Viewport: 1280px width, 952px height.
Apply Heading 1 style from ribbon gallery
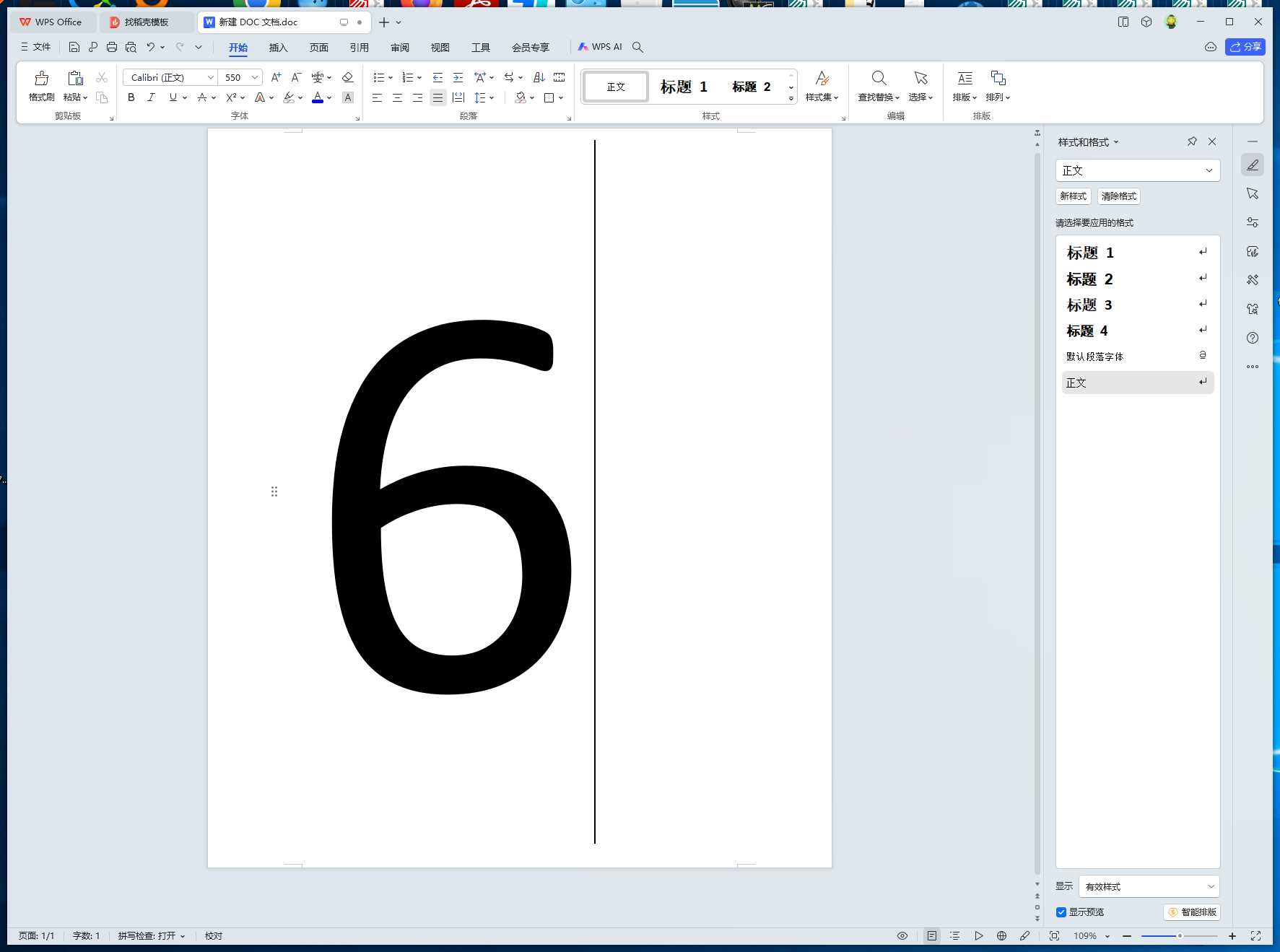[684, 87]
